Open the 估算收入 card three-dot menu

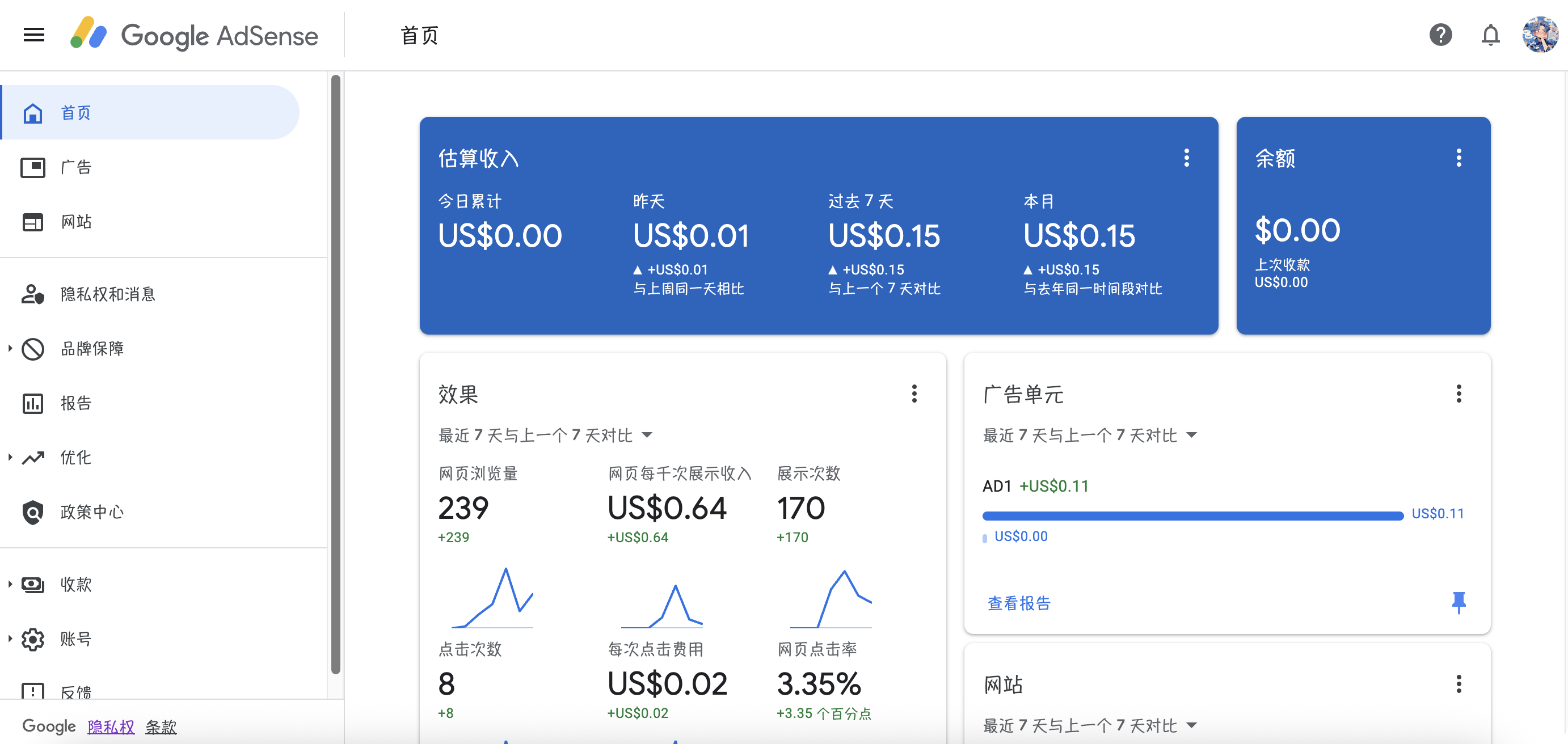(1186, 158)
